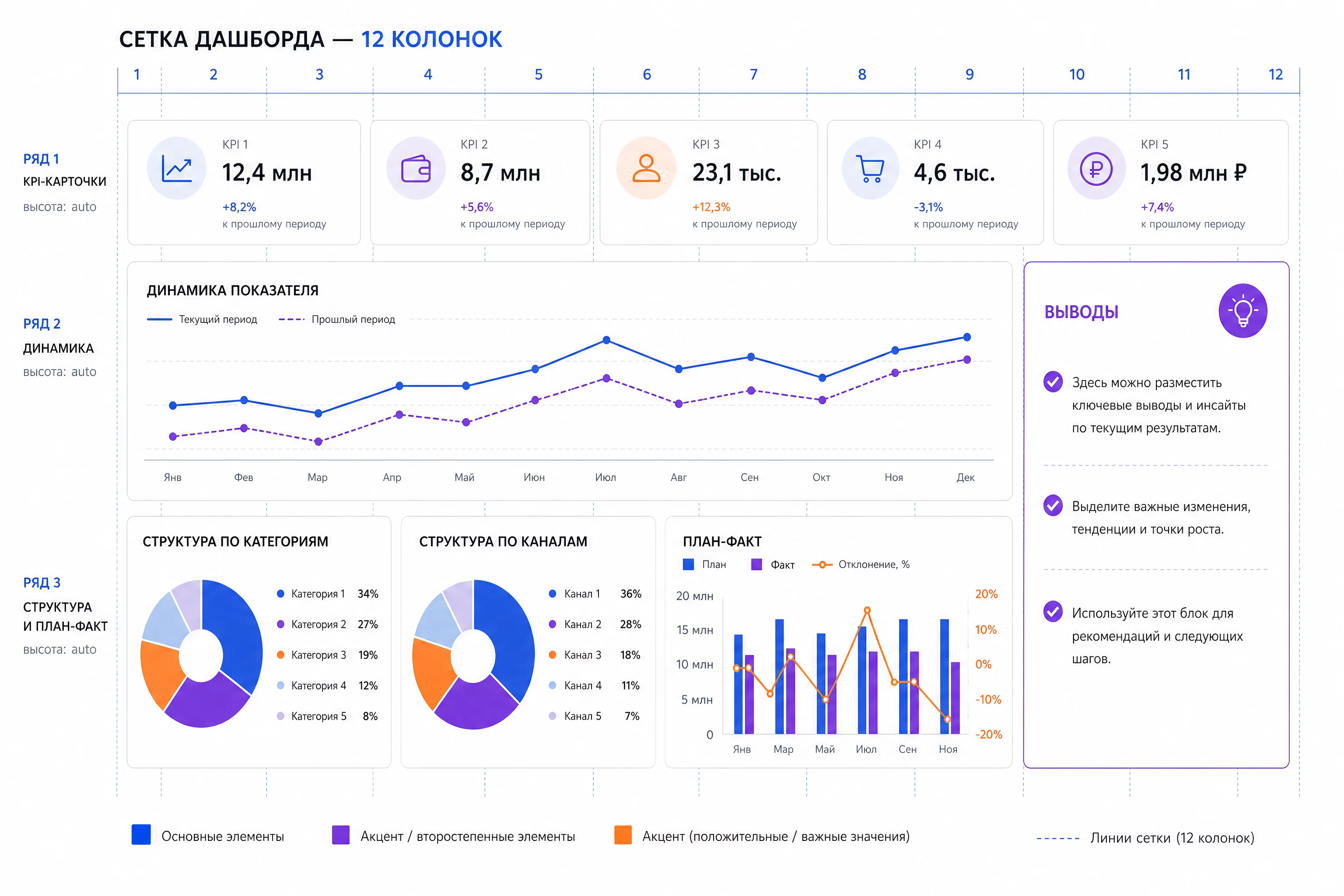Click column number 12 in grid header

tap(1276, 74)
